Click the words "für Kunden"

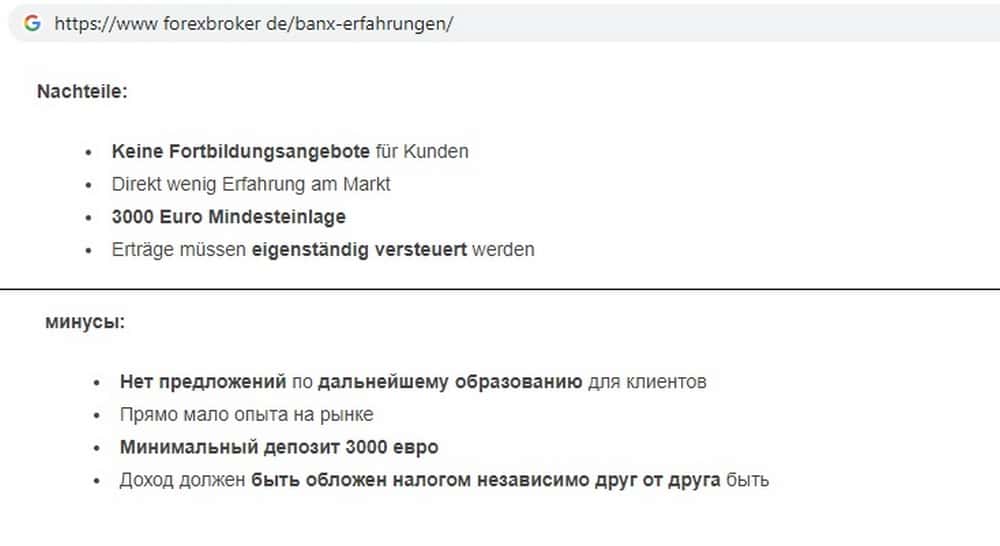pos(422,152)
